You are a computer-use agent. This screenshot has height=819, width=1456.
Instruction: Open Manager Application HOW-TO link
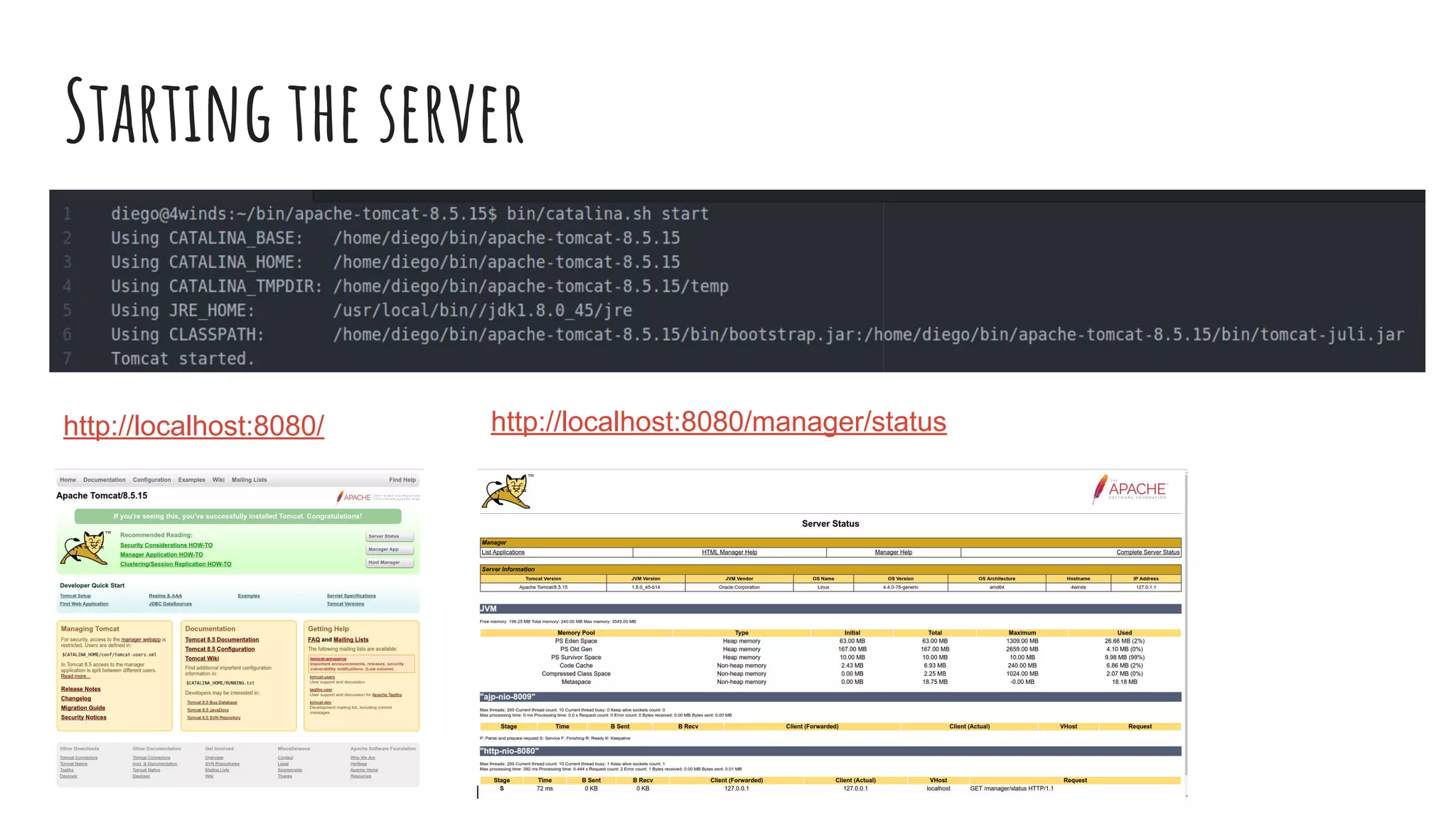[x=161, y=555]
